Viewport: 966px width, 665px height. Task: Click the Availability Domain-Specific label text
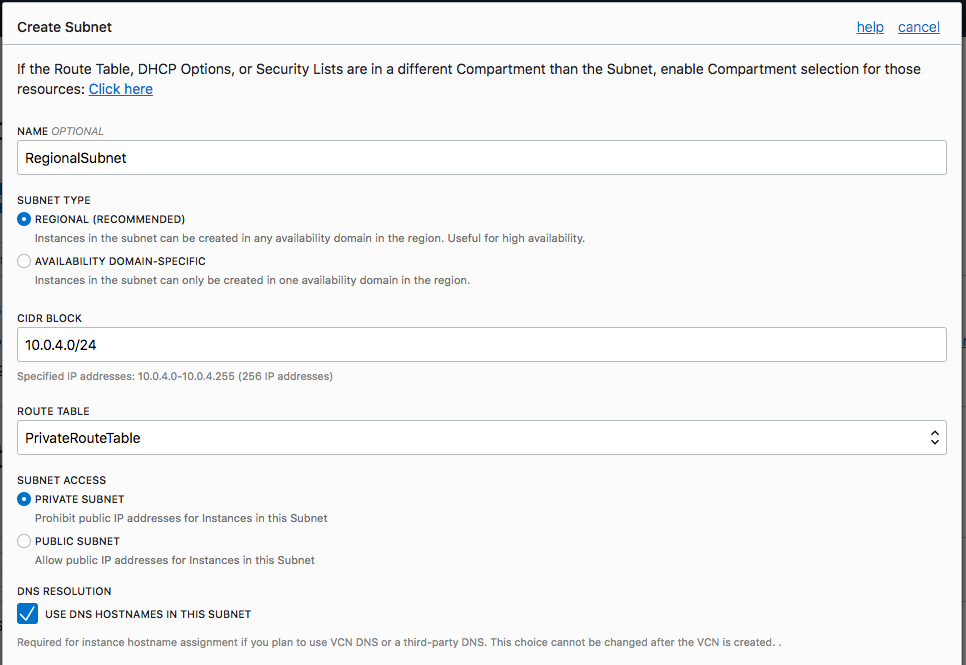click(120, 261)
